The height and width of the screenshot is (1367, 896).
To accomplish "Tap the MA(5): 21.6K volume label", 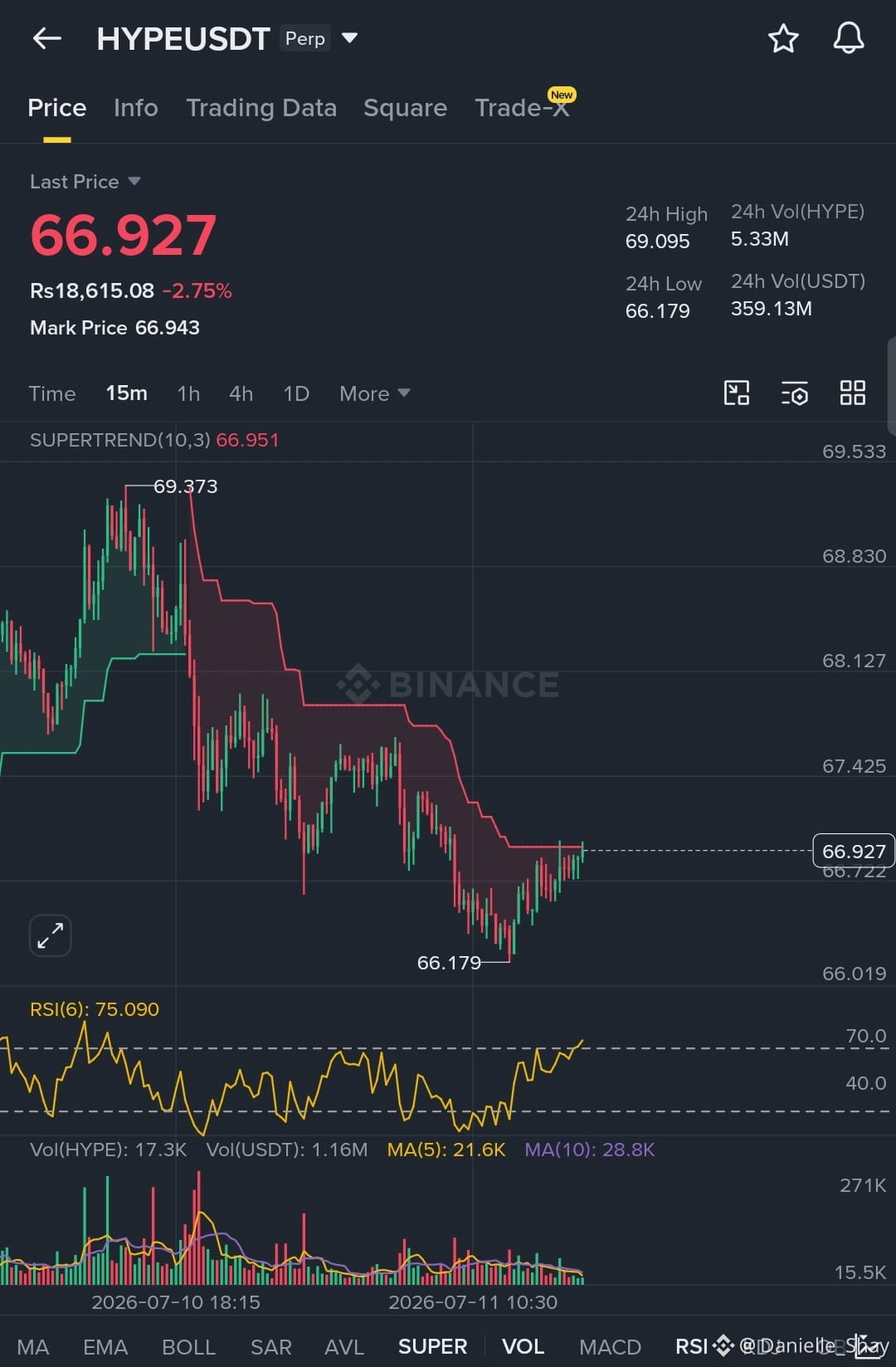I will tap(446, 1150).
